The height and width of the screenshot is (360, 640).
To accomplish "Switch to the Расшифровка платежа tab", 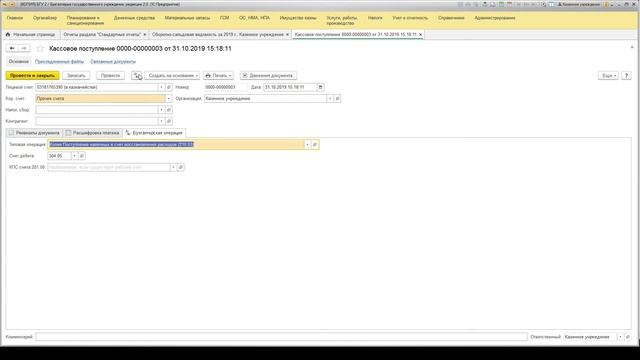I will 93,133.
